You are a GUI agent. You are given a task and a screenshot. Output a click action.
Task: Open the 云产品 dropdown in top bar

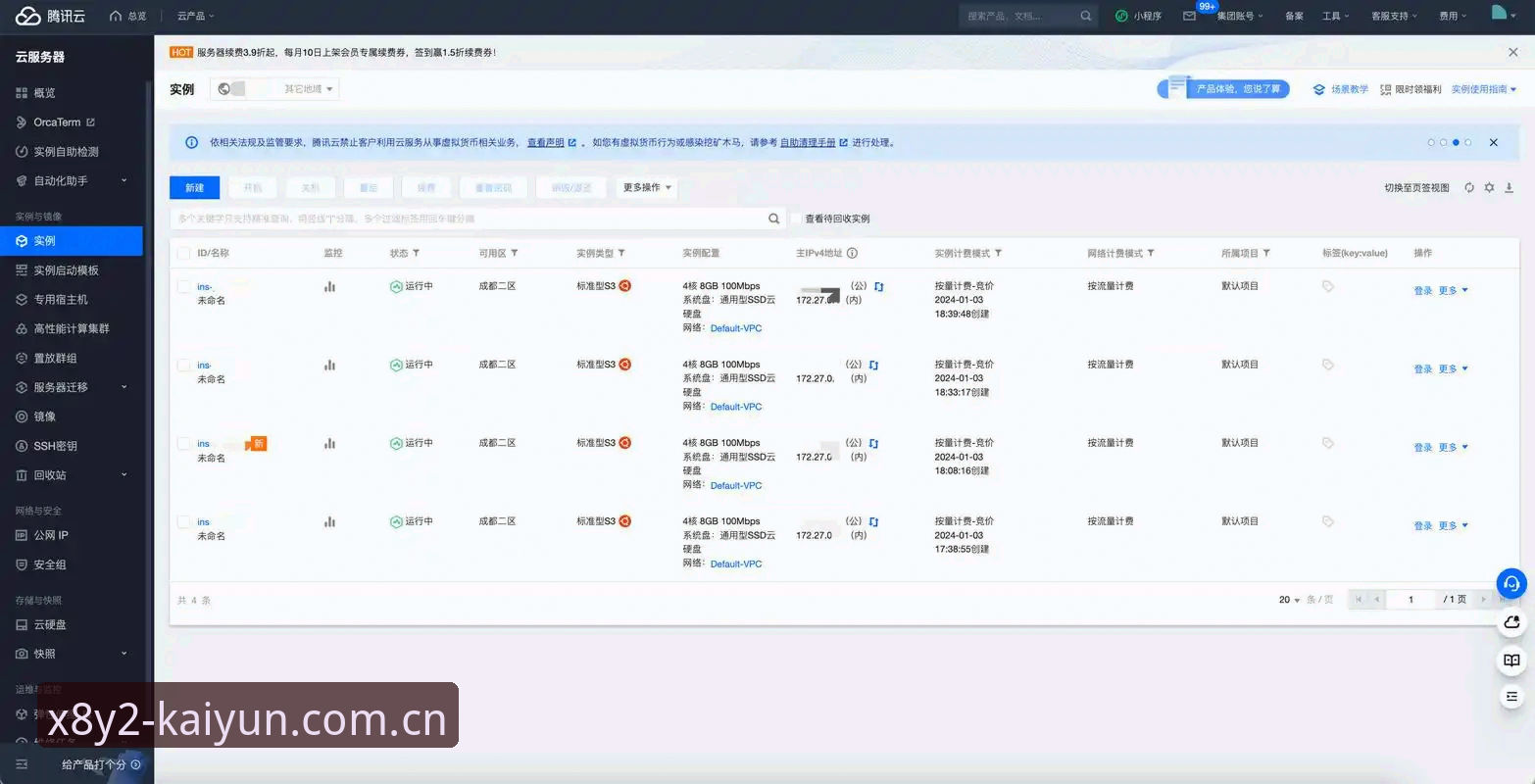[196, 16]
